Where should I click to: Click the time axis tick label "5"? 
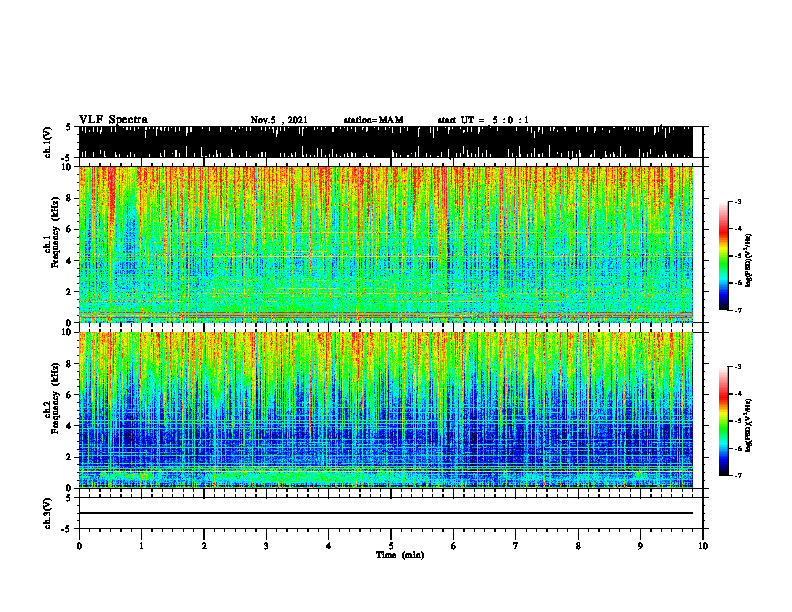391,546
